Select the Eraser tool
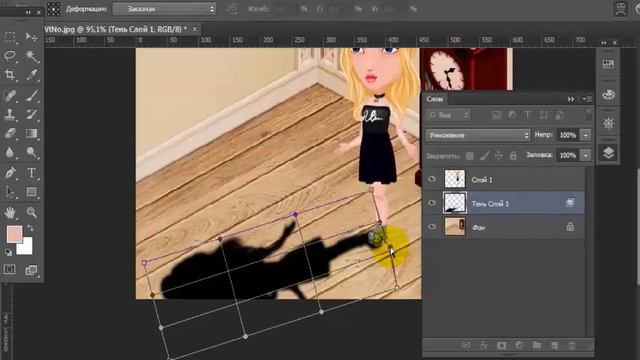This screenshot has height=360, width=640. tap(10, 133)
